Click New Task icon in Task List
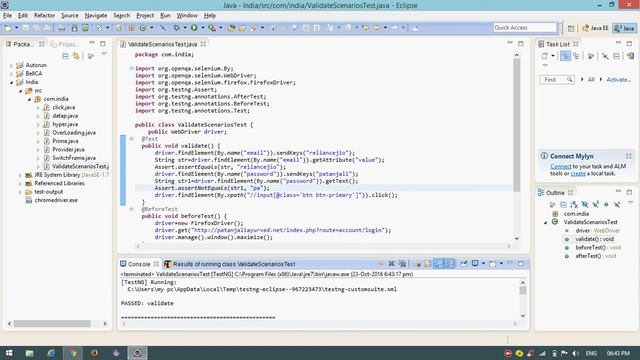Screen dimensions: 640x360 [x=544, y=56]
